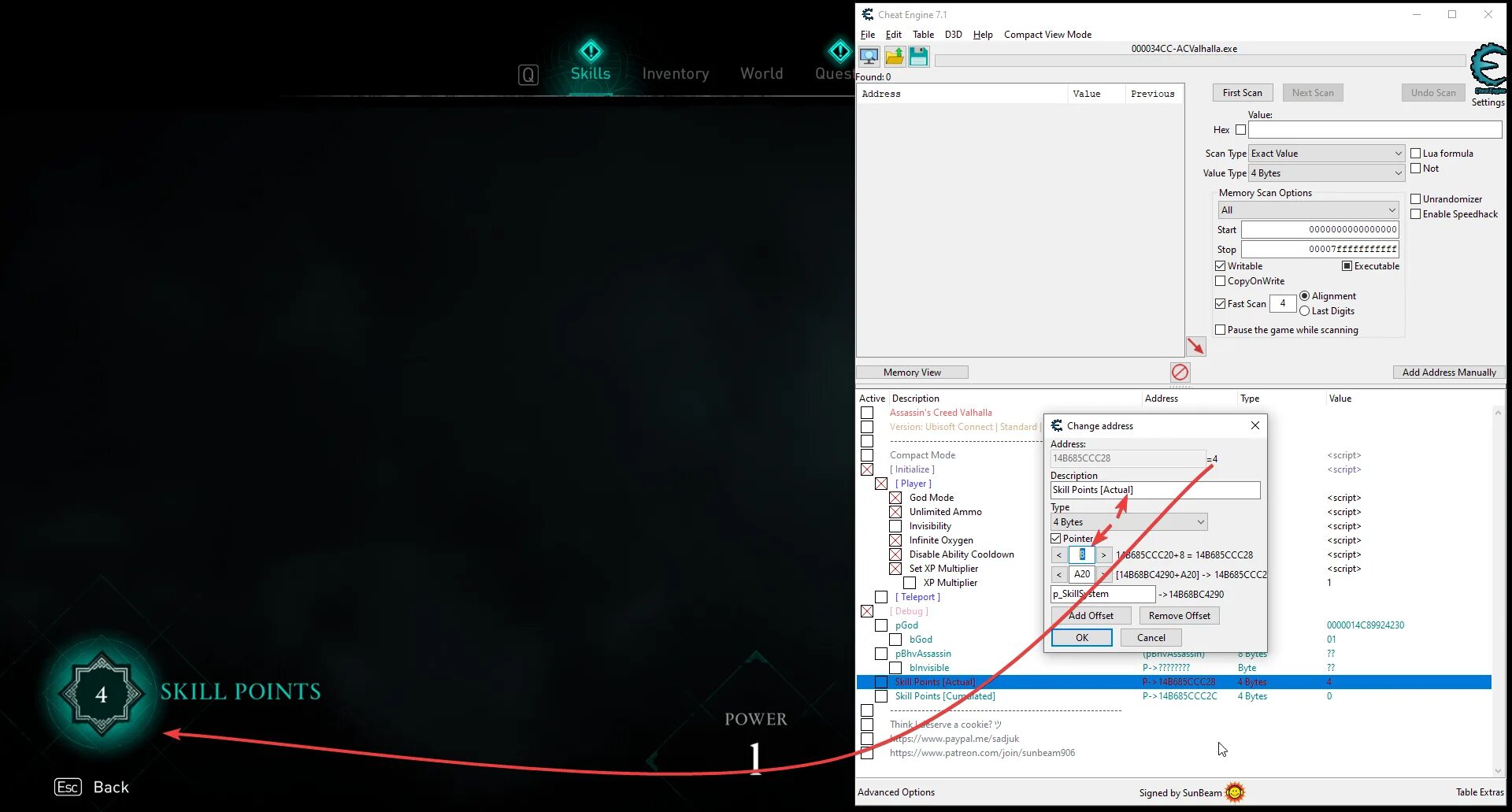Click the Remove Offset button
Viewport: 1512px width, 812px height.
1179,616
